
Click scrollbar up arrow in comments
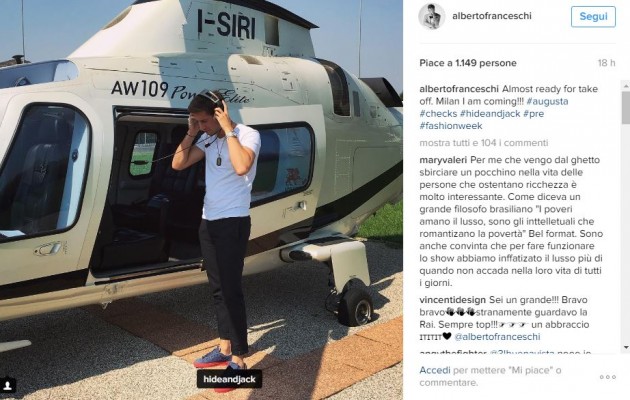click(626, 85)
